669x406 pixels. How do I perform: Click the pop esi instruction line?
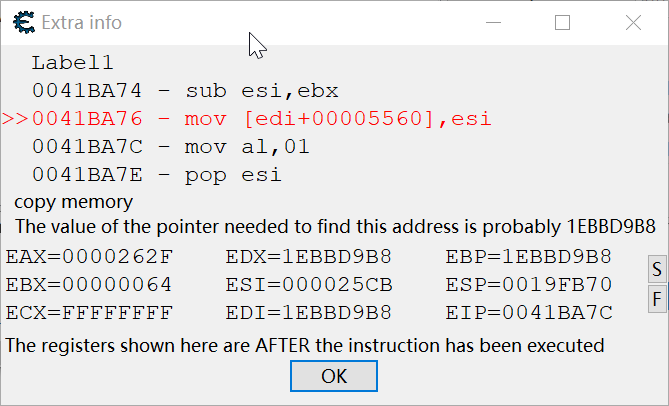pos(157,175)
